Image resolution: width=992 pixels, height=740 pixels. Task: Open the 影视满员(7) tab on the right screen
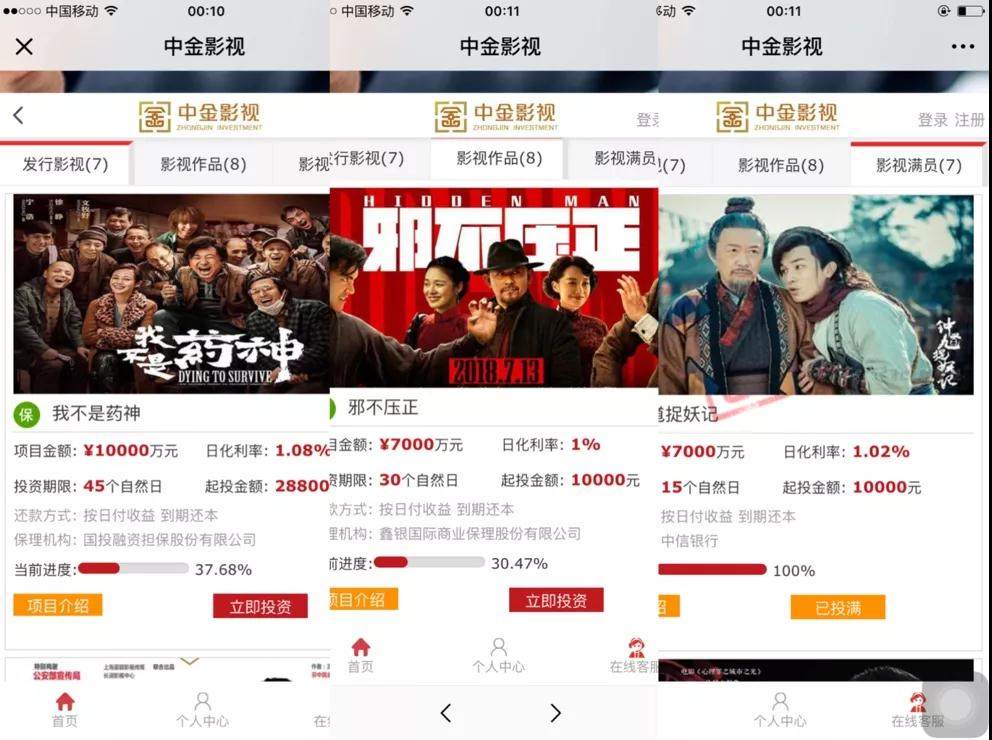tap(919, 166)
